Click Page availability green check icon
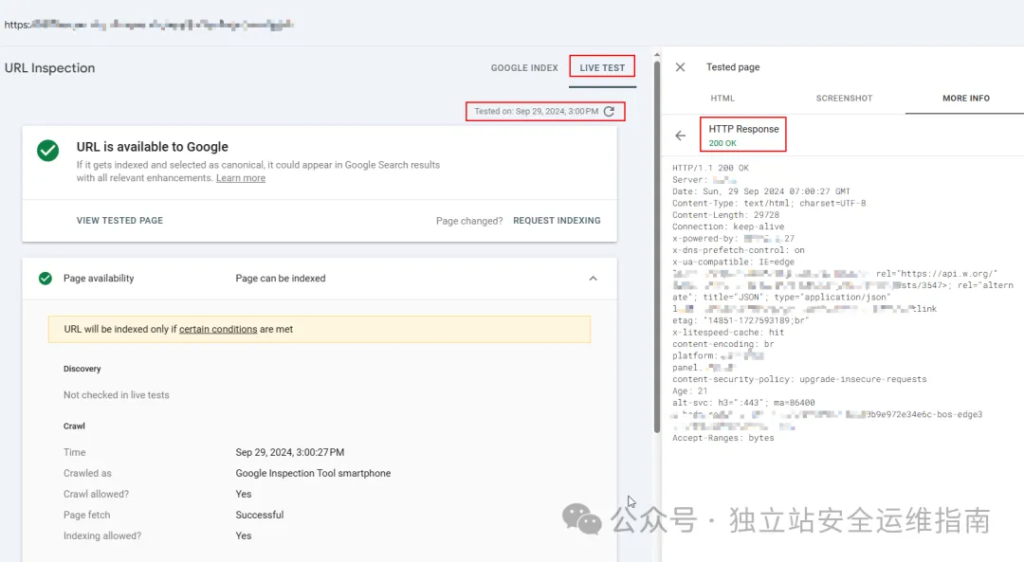The height and width of the screenshot is (562, 1024). (45, 278)
